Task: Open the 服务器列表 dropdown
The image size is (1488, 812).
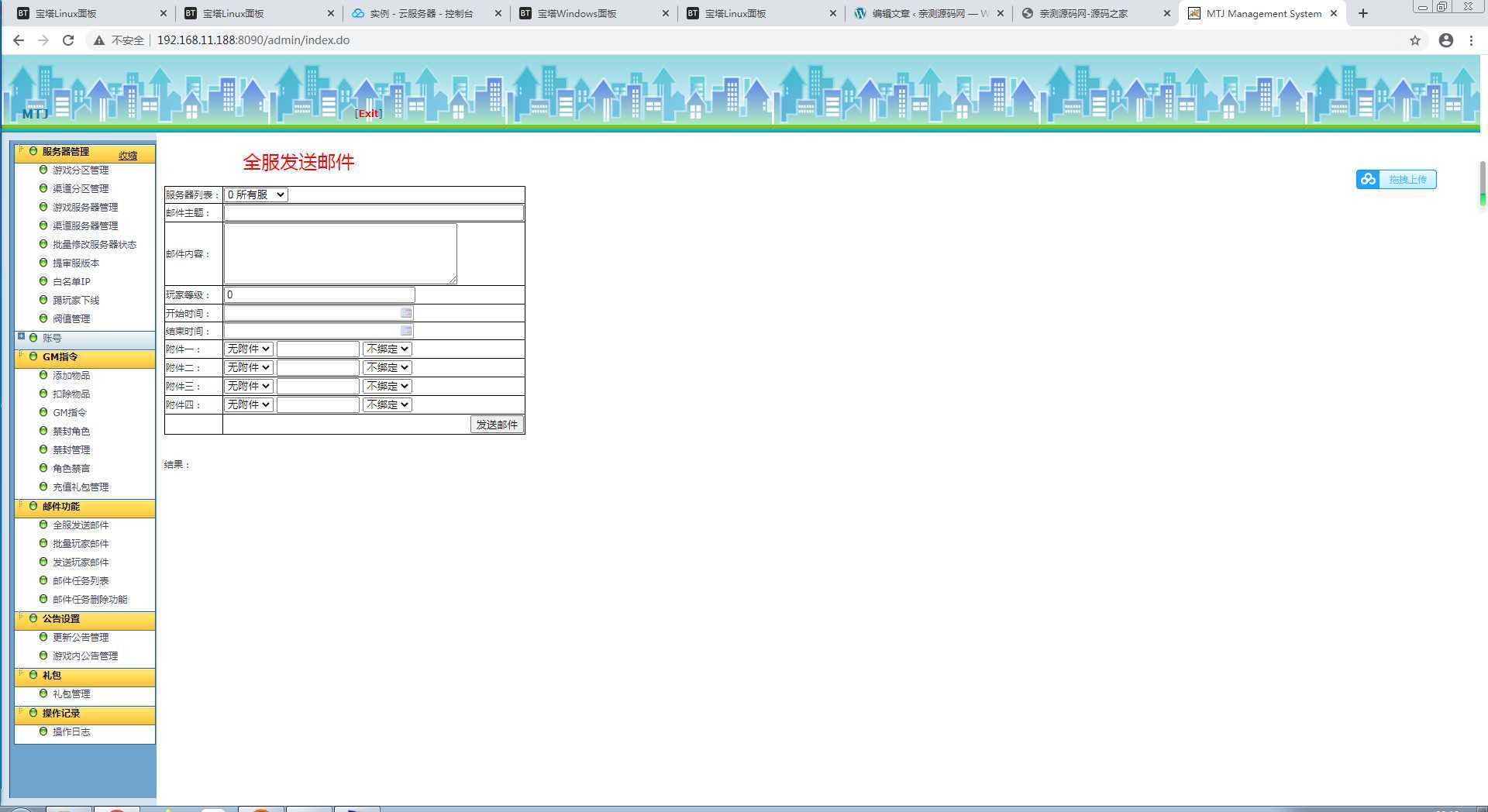Action: click(x=256, y=194)
